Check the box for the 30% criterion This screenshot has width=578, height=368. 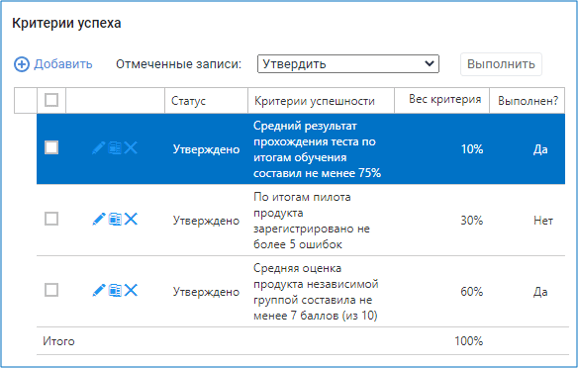coord(51,219)
